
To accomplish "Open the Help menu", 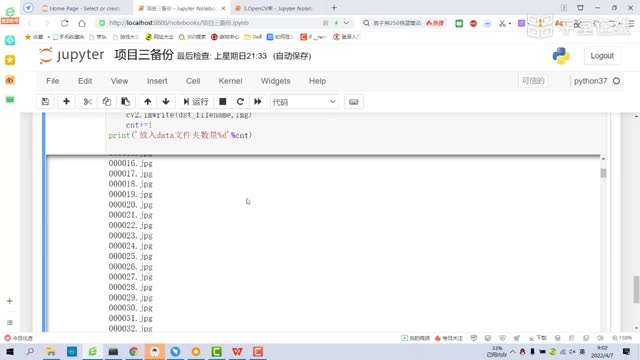I will [x=317, y=81].
